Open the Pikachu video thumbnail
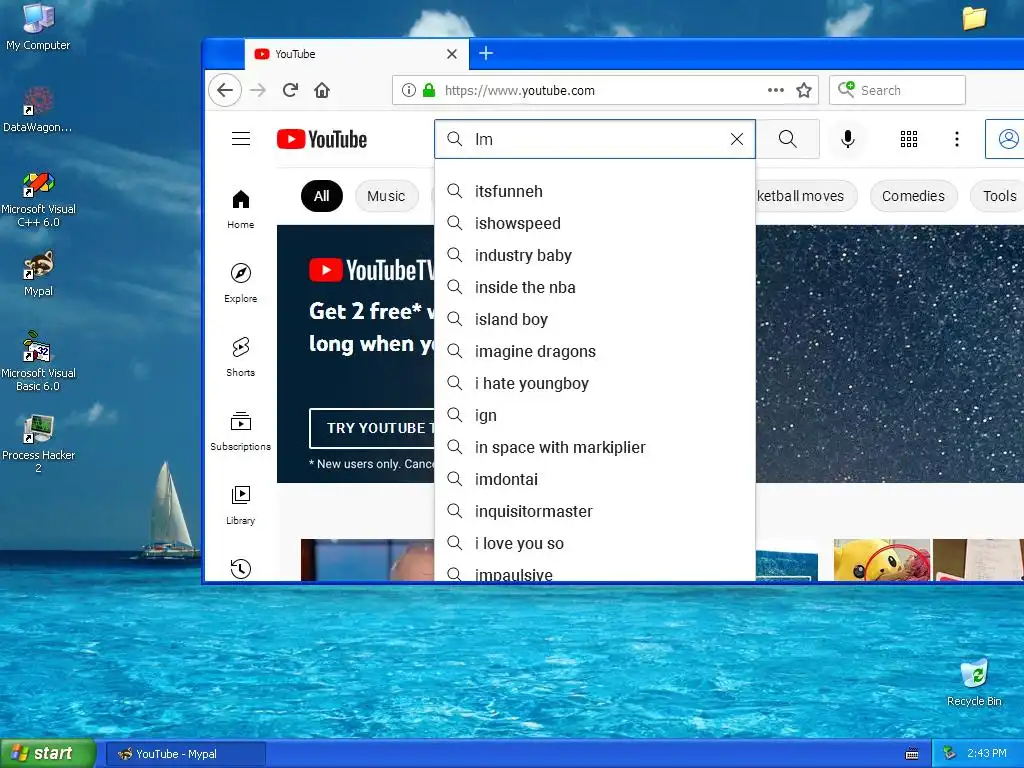This screenshot has height=768, width=1024. click(882, 560)
